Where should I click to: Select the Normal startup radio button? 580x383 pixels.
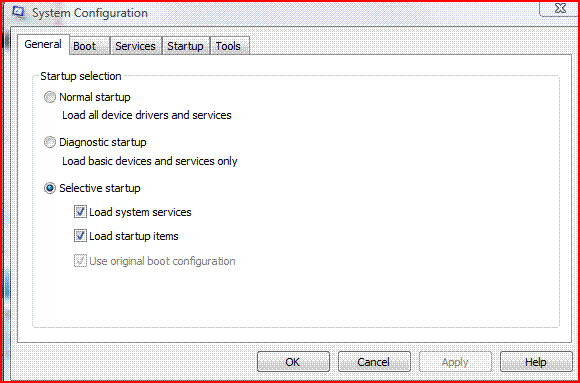pos(50,98)
